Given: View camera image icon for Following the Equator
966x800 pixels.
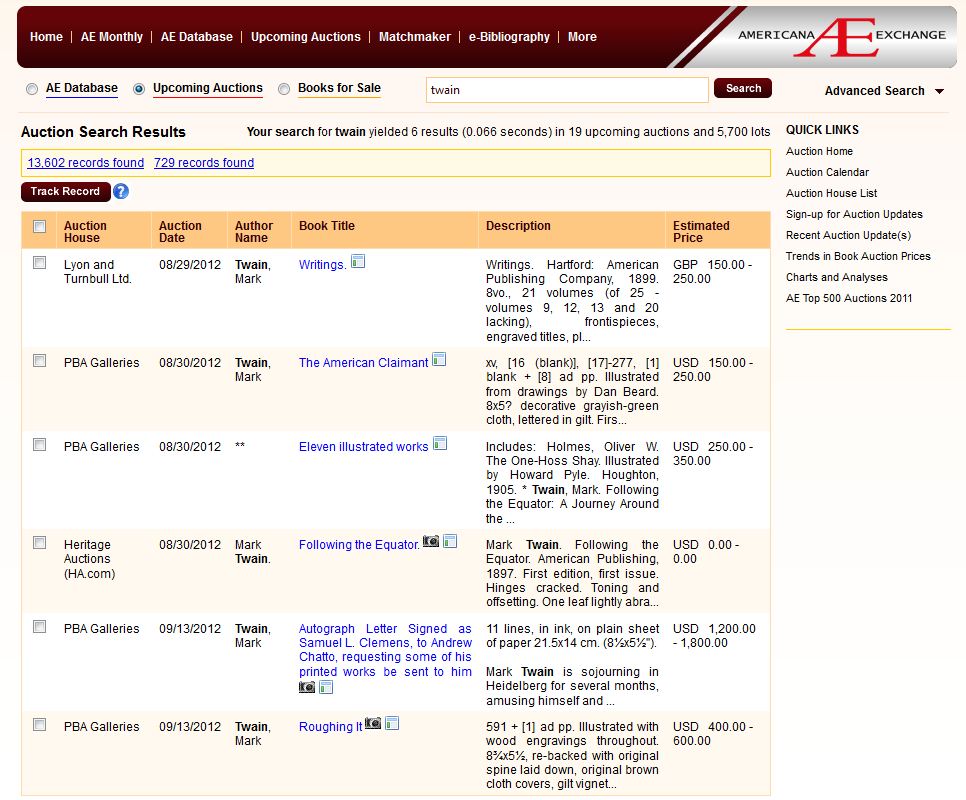Looking at the screenshot, I should [x=431, y=541].
